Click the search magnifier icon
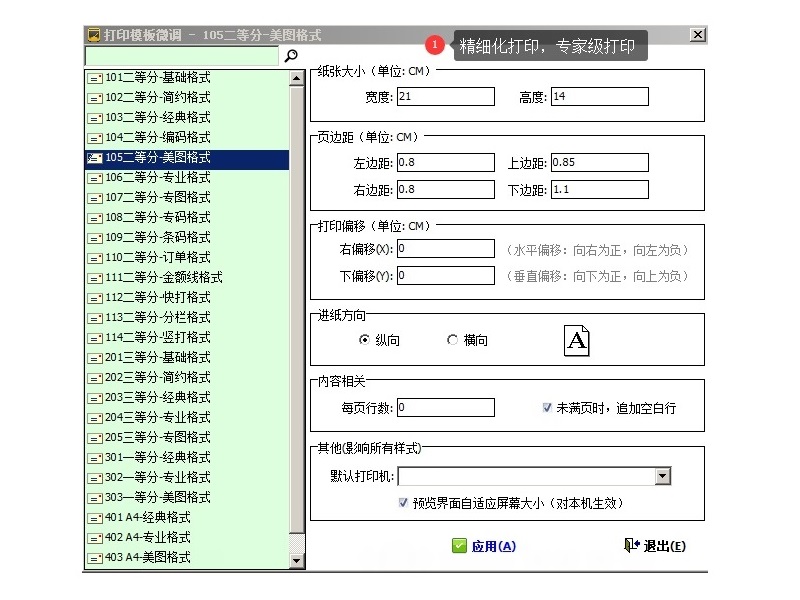 tap(291, 56)
